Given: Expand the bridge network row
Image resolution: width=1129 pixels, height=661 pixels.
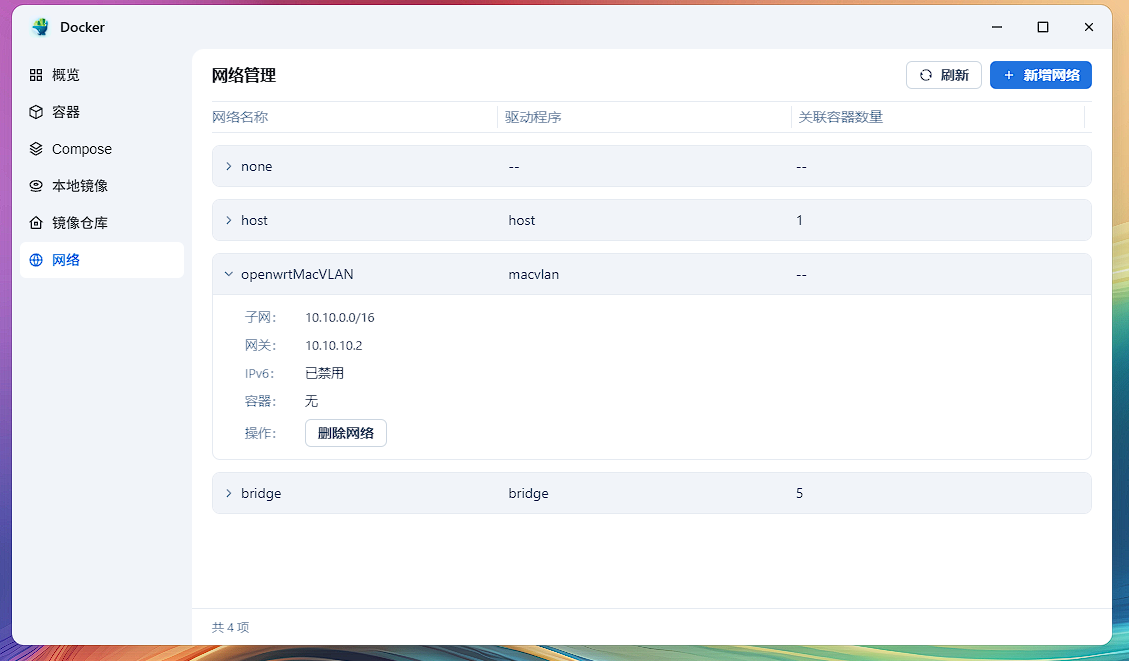Looking at the screenshot, I should click(228, 493).
